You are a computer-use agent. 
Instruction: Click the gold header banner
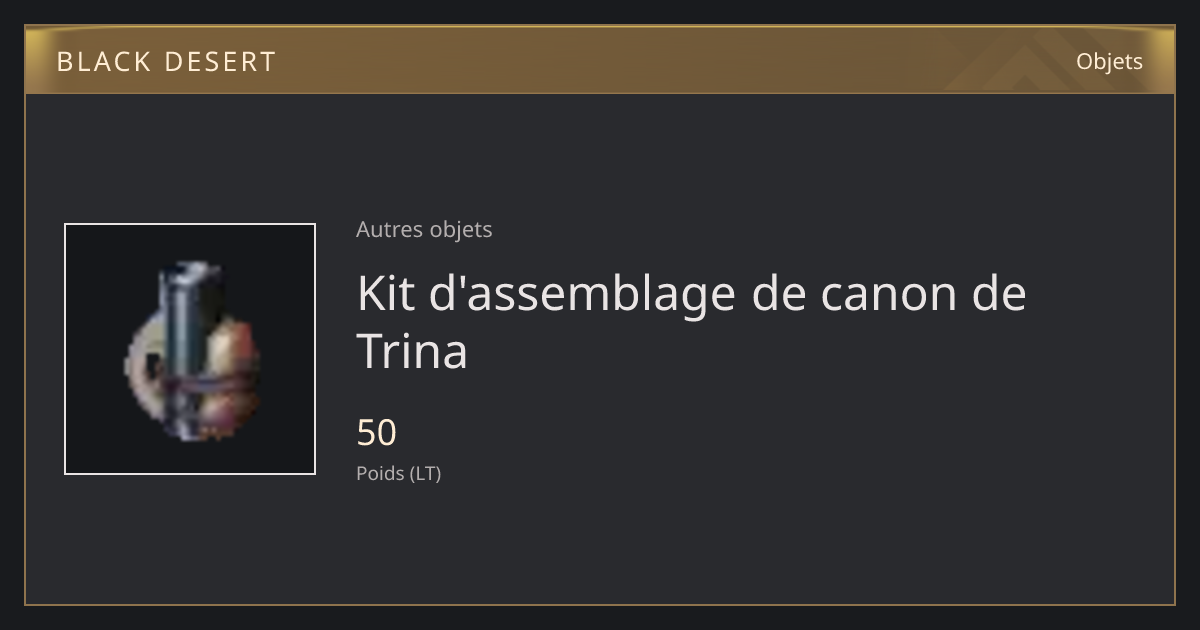[600, 60]
